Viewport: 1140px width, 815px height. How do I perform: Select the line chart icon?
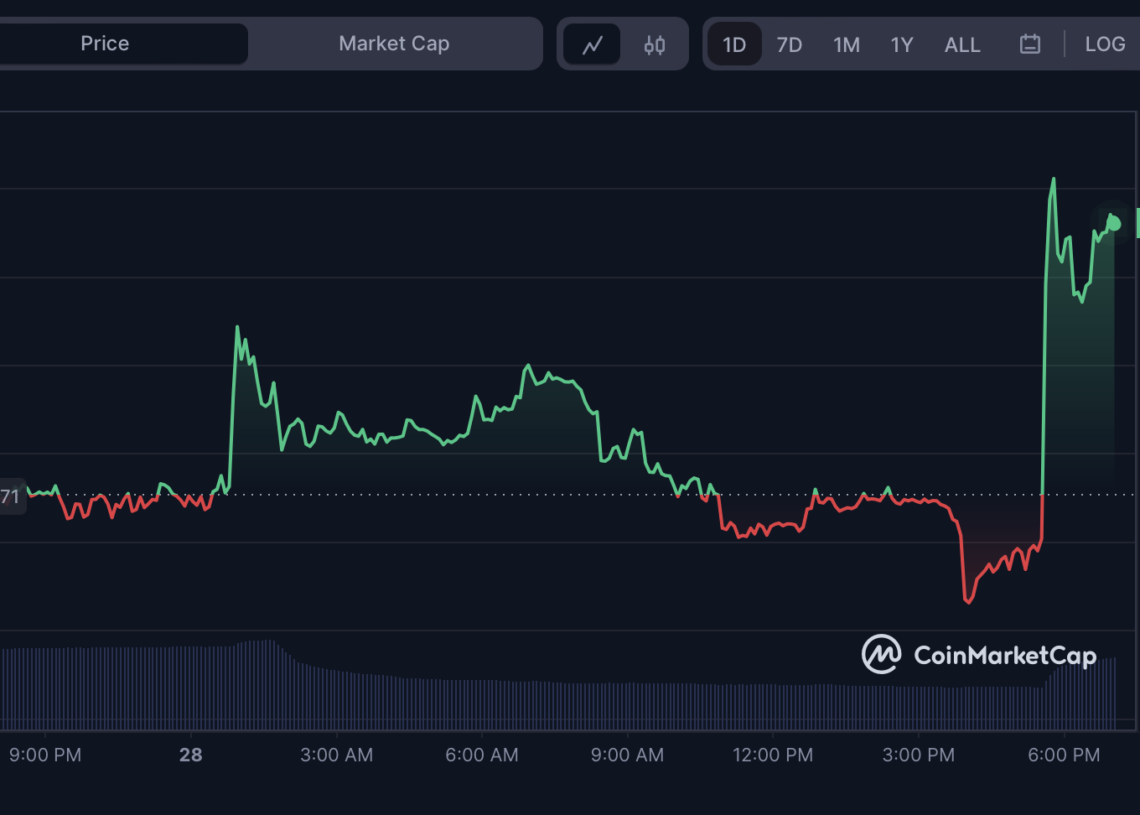coord(592,44)
